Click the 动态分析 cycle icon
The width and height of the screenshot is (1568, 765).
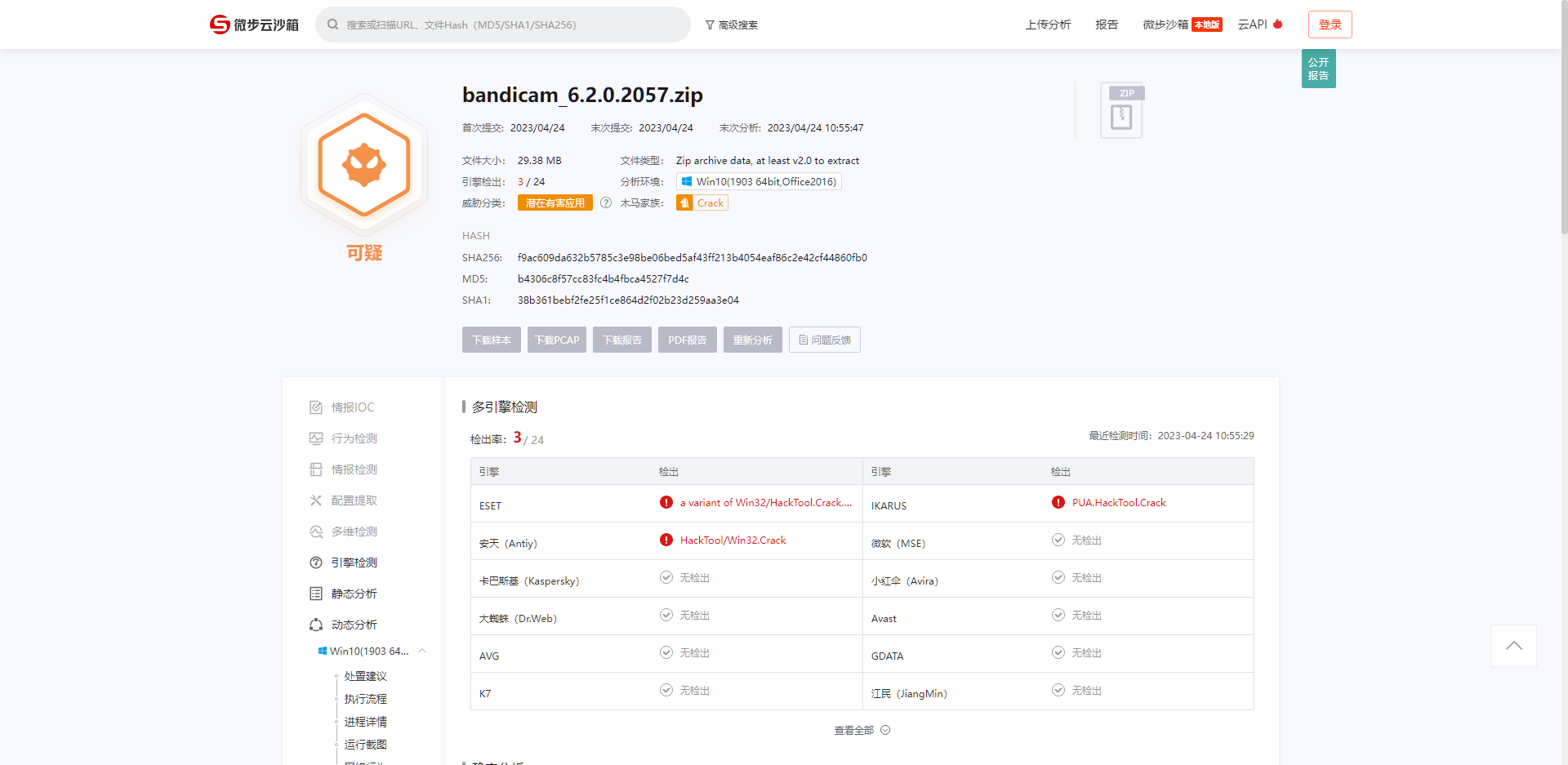click(316, 625)
